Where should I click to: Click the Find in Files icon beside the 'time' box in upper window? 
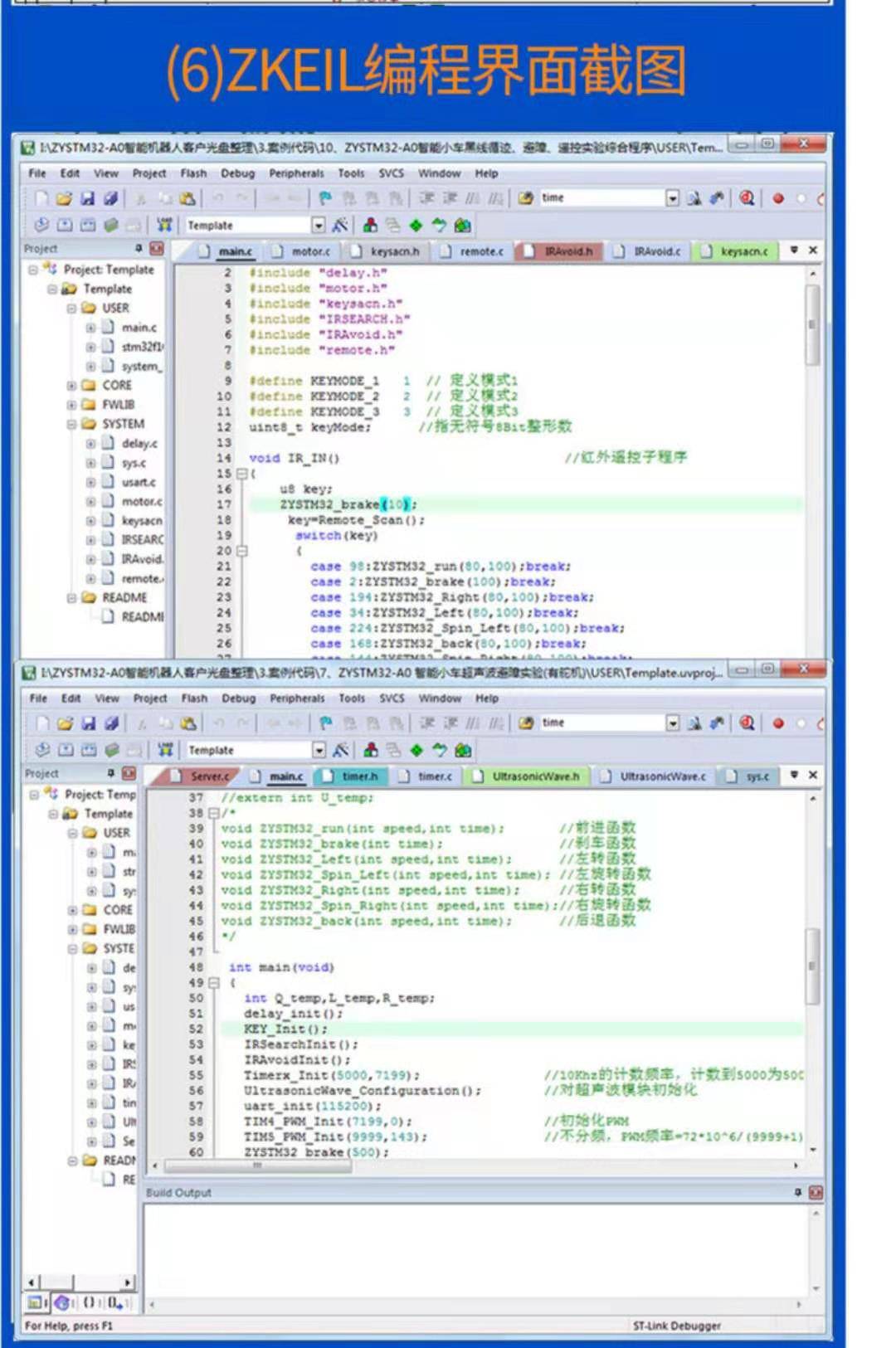(x=695, y=198)
